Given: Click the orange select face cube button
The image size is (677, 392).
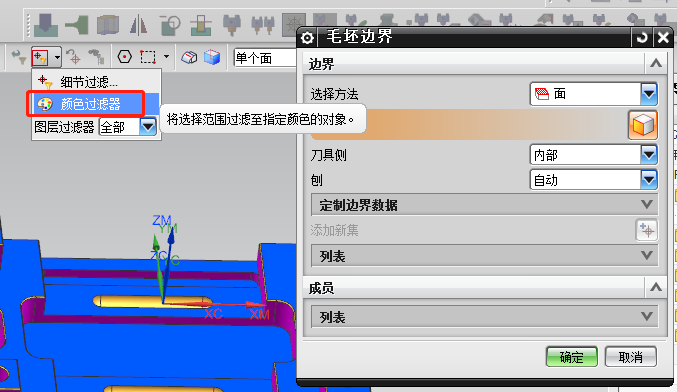Looking at the screenshot, I should tap(642, 125).
